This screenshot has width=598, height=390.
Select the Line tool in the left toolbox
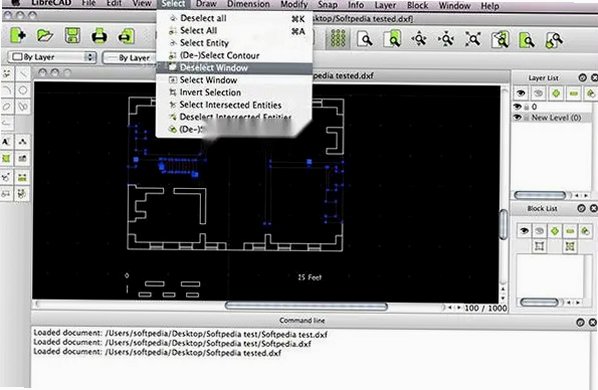tap(23, 73)
